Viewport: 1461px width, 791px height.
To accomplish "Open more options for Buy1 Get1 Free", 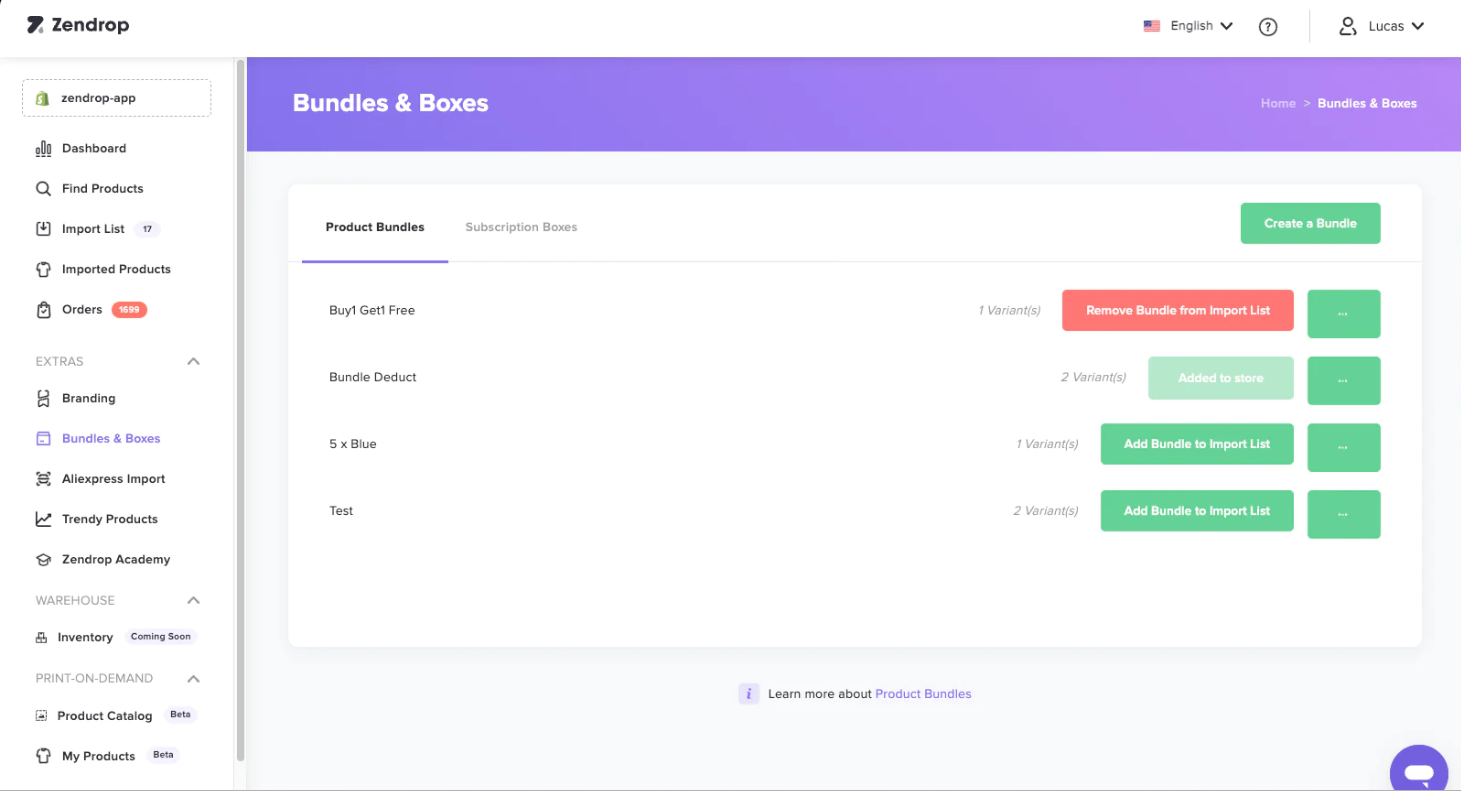I will [x=1344, y=314].
